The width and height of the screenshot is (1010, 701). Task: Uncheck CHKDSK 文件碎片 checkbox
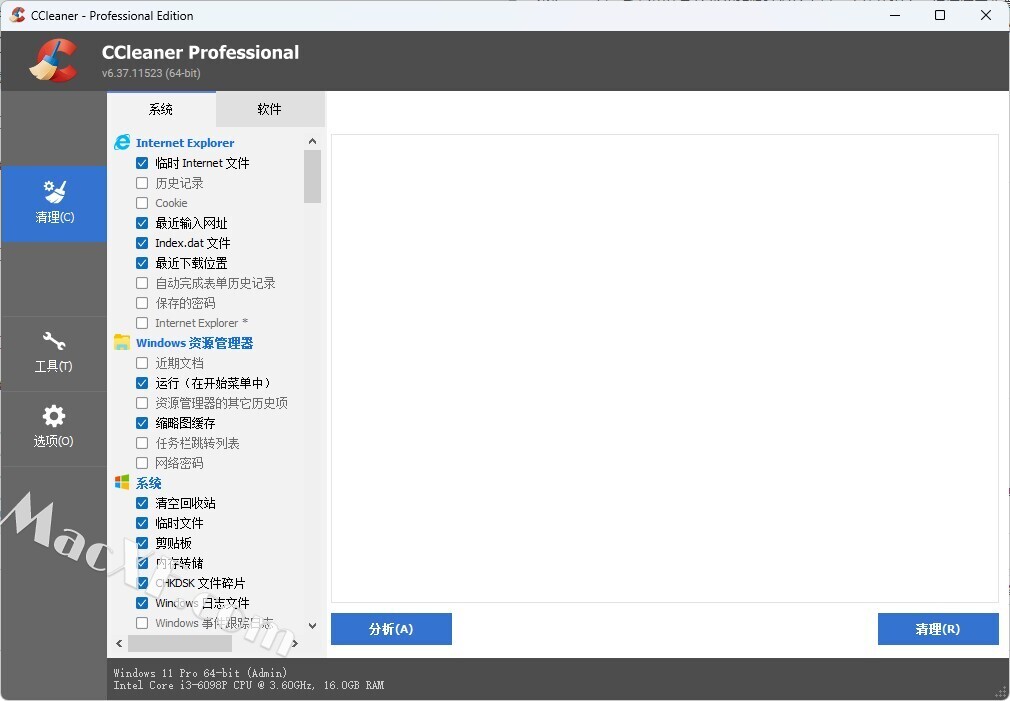point(142,582)
